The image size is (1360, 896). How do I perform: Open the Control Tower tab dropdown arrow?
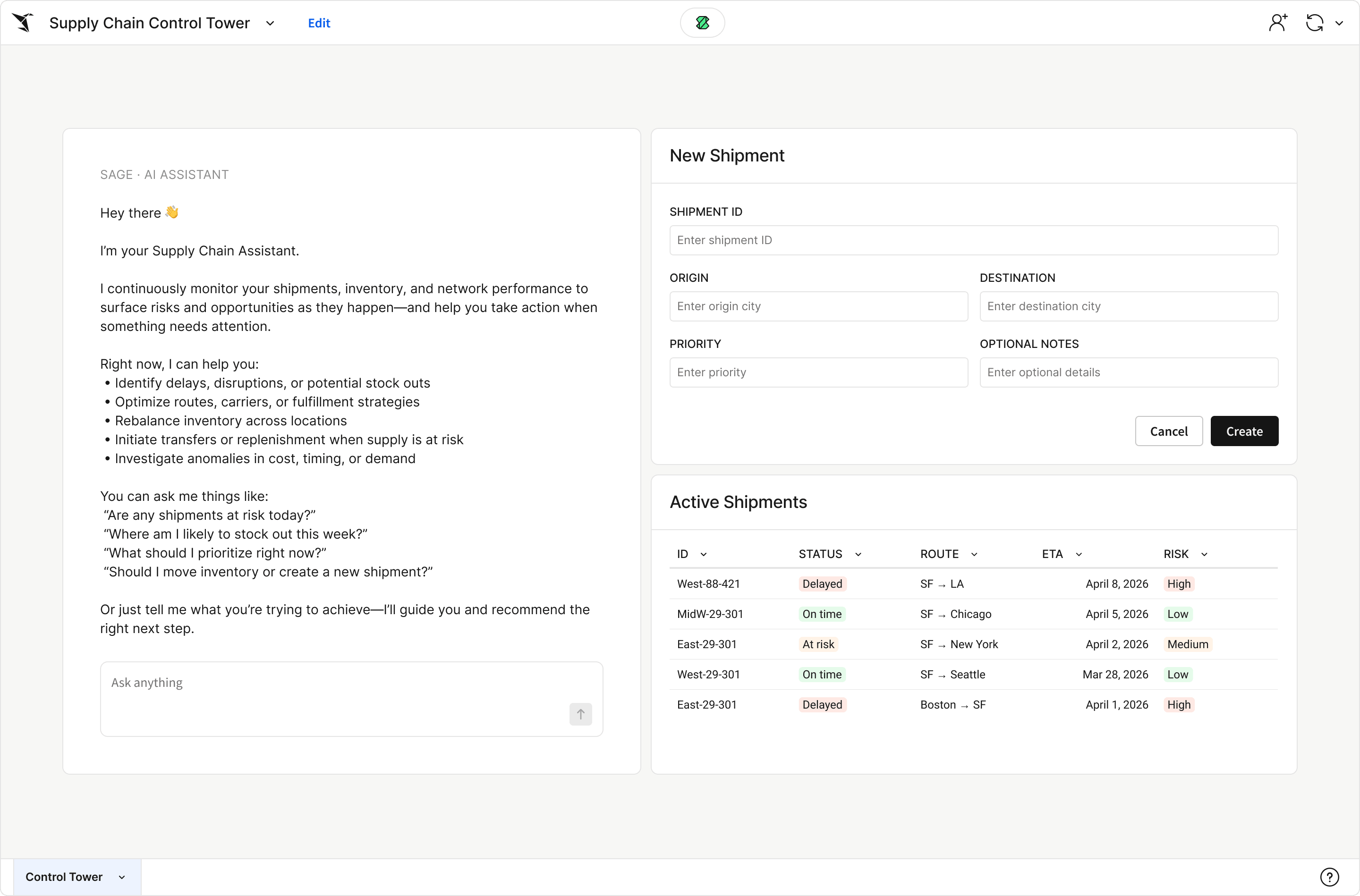pyautogui.click(x=122, y=877)
